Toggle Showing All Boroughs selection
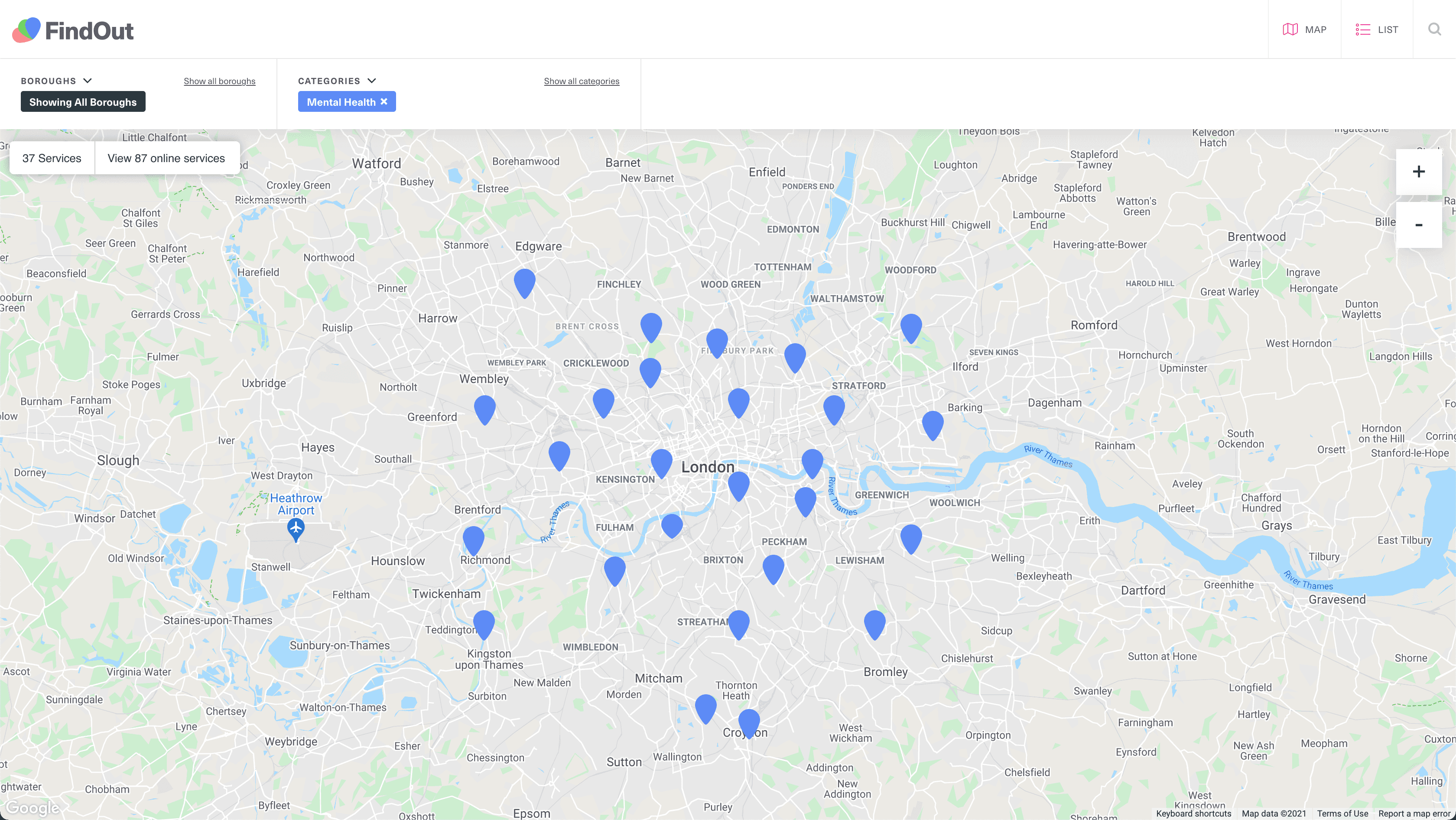Screen dimensions: 1456x820 pos(83,101)
